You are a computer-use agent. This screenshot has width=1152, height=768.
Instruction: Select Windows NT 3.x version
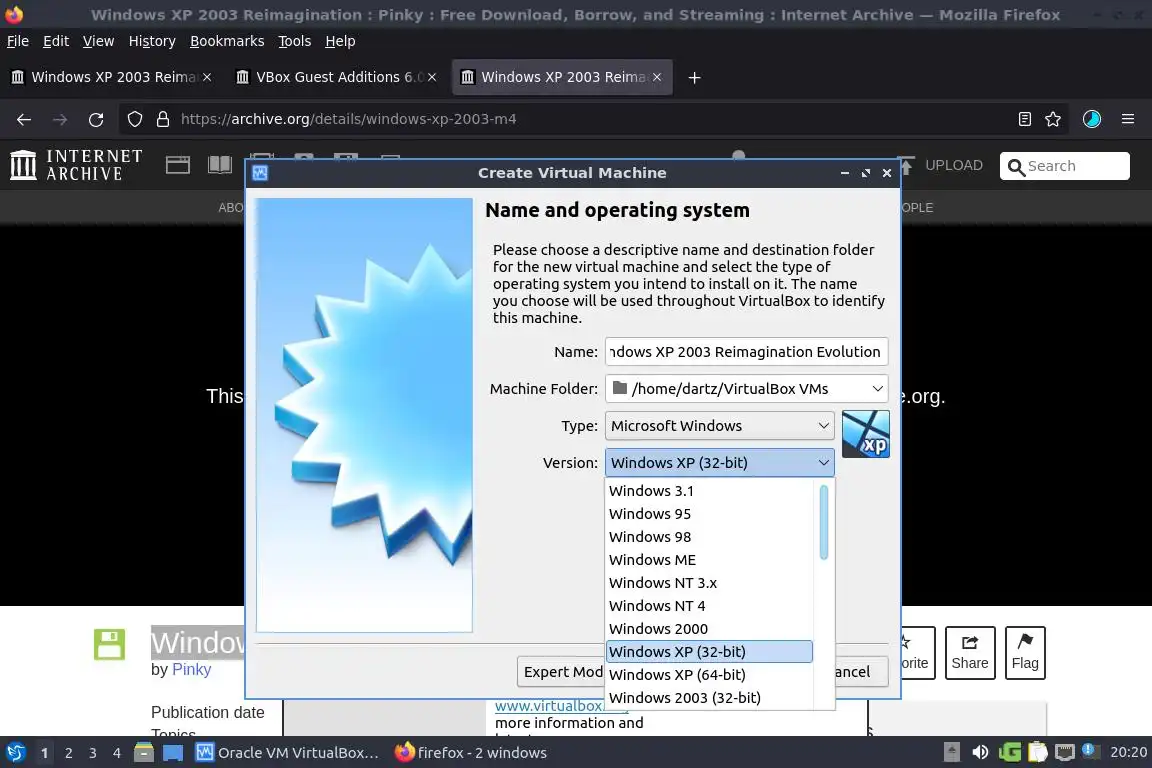coord(710,583)
